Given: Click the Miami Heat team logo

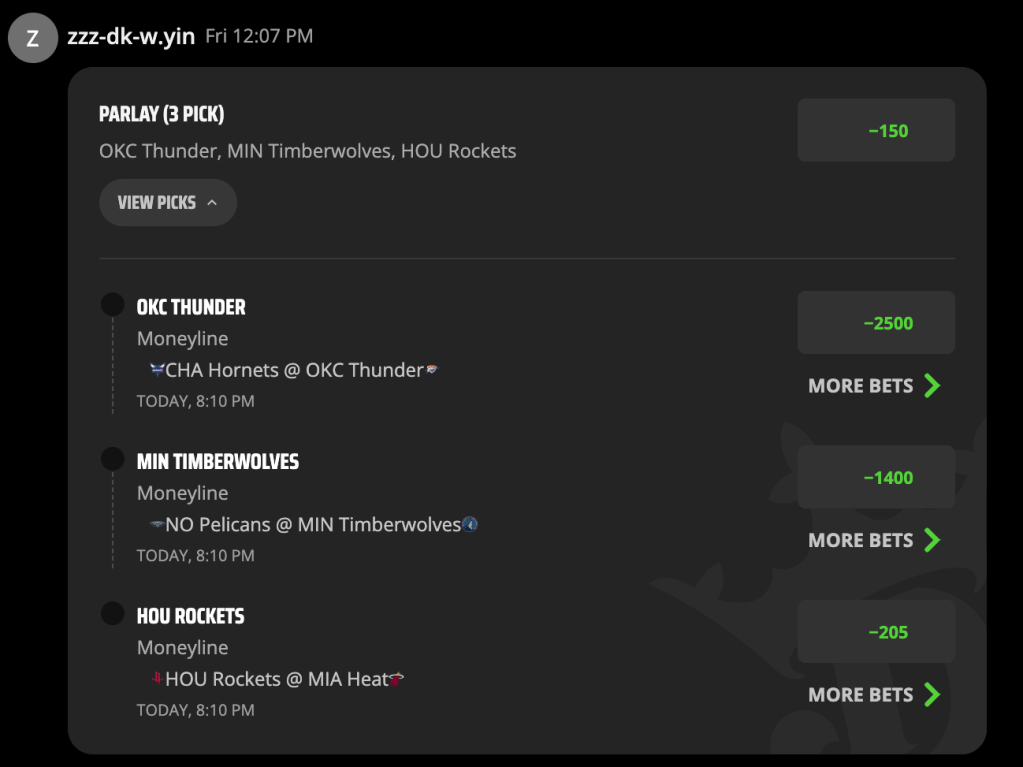Looking at the screenshot, I should (x=397, y=679).
